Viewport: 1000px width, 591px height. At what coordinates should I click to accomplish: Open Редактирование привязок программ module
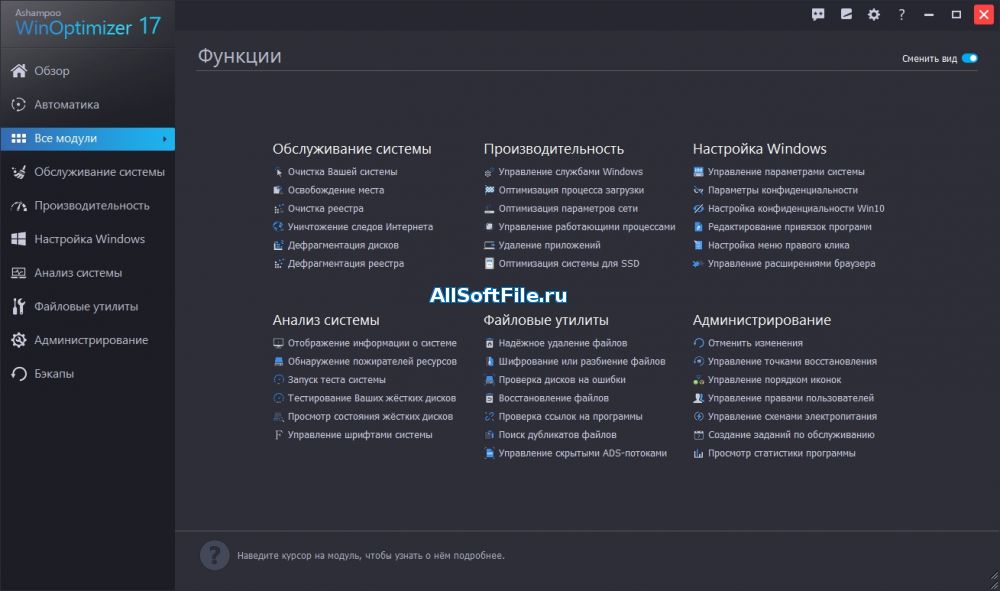click(789, 227)
